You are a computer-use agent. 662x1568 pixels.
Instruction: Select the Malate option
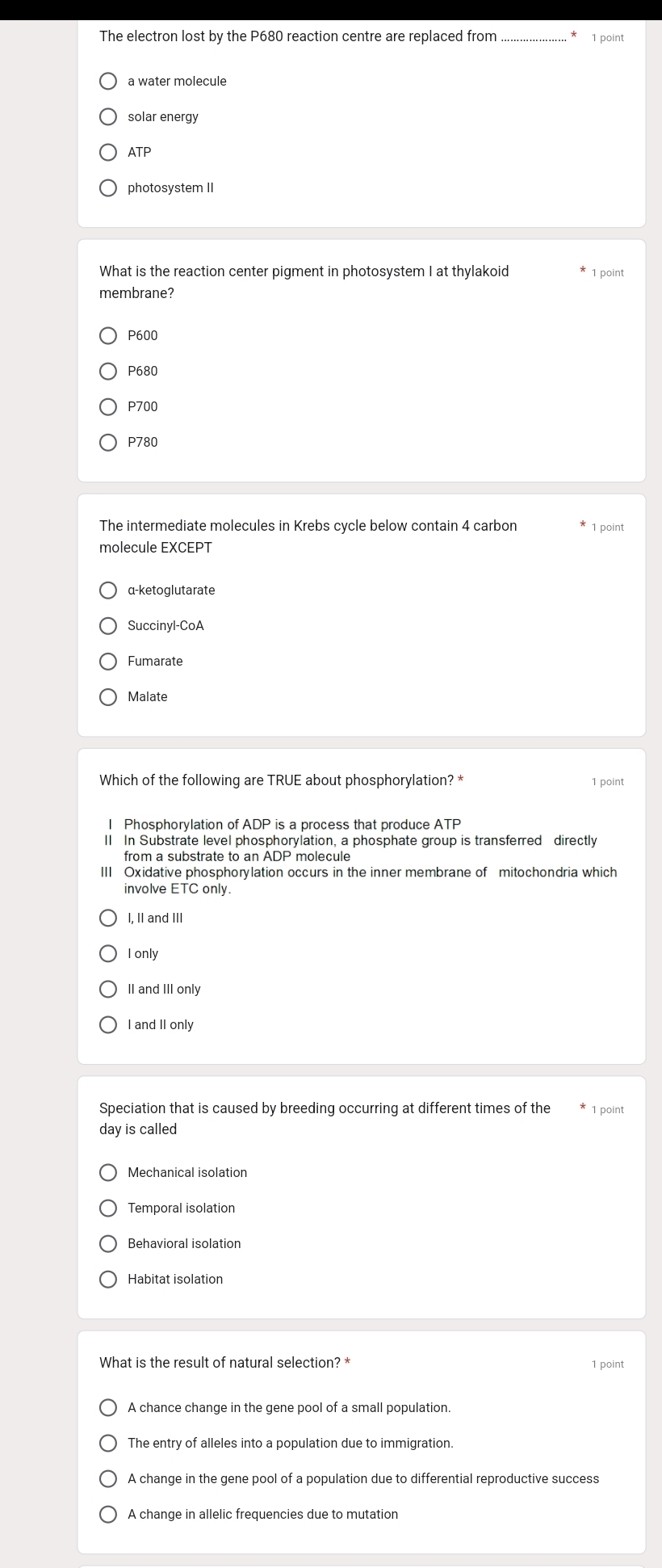tap(108, 697)
